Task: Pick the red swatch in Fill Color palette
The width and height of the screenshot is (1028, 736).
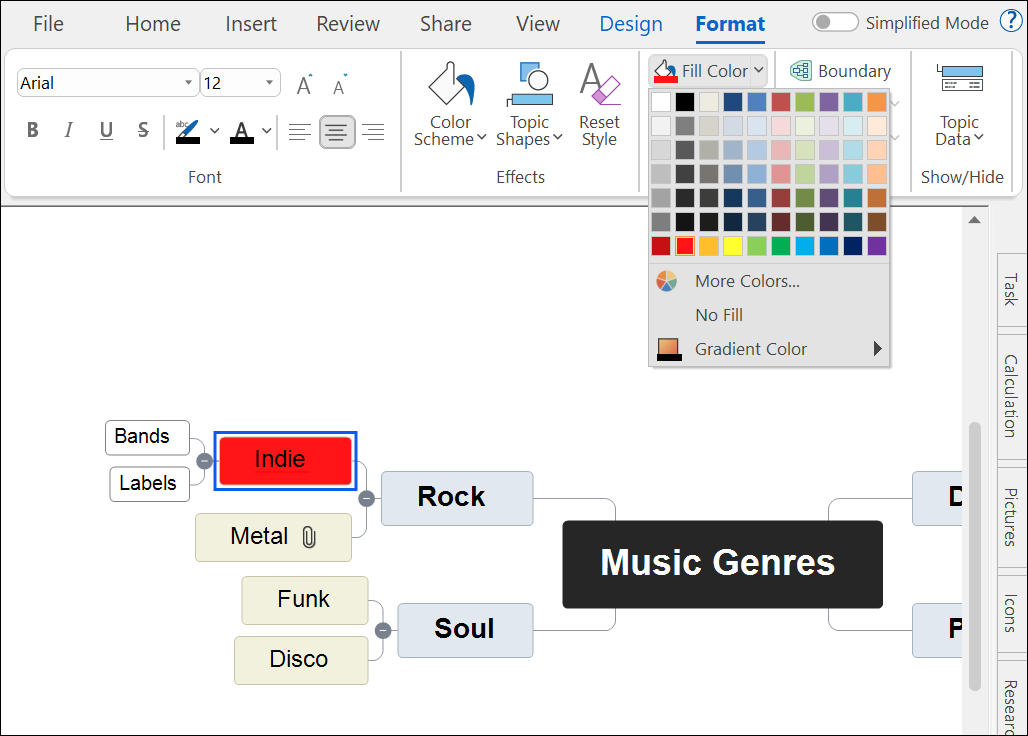Action: point(684,245)
